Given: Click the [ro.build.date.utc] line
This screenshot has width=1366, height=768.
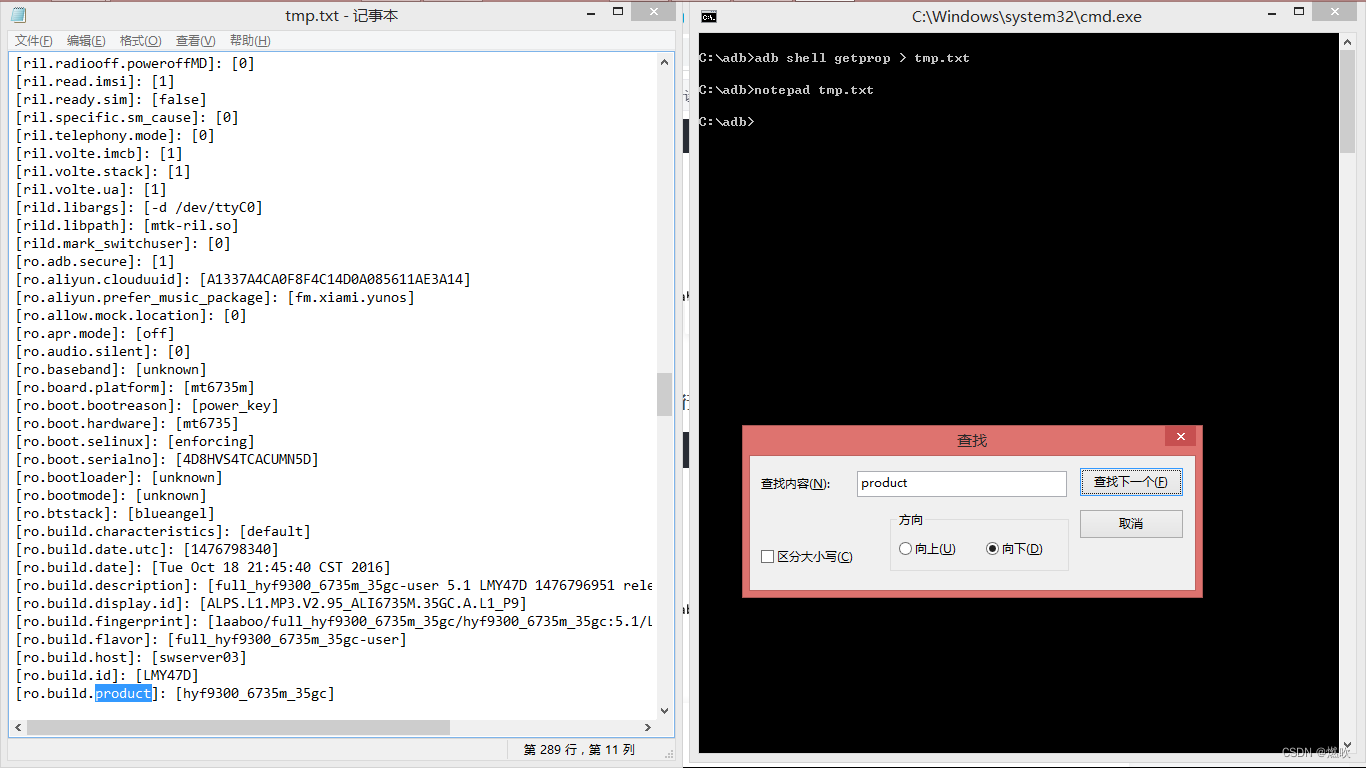Looking at the screenshot, I should point(147,549).
